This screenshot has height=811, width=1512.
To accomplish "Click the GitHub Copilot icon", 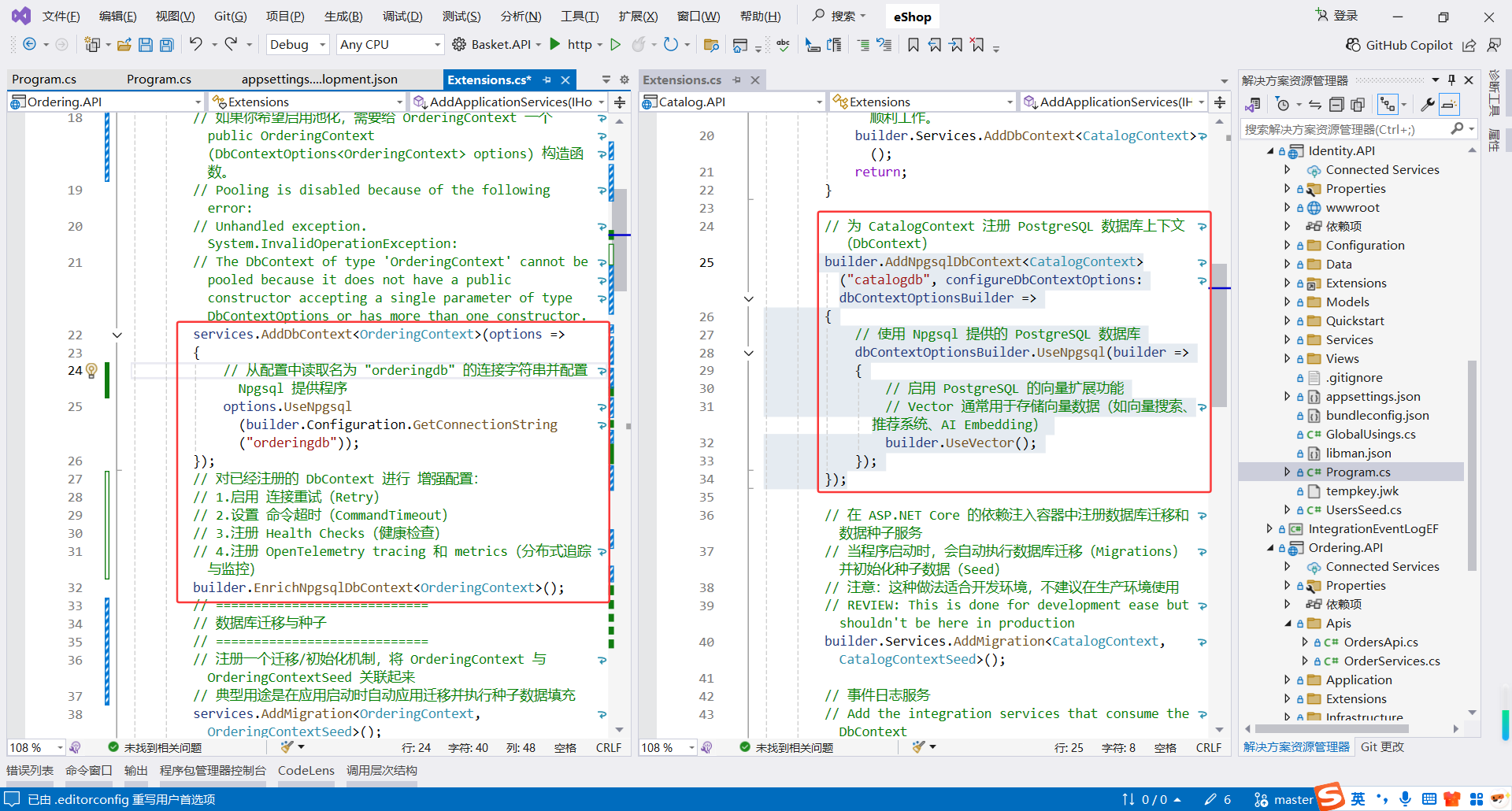I will click(1353, 45).
